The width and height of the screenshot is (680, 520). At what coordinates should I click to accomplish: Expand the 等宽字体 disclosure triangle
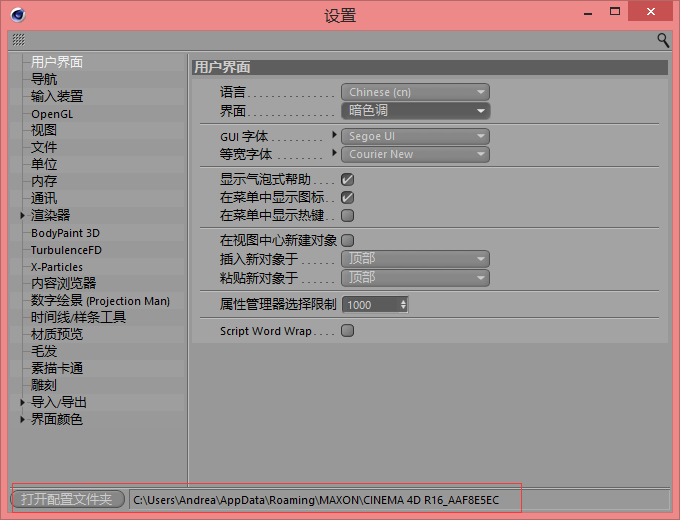click(334, 153)
